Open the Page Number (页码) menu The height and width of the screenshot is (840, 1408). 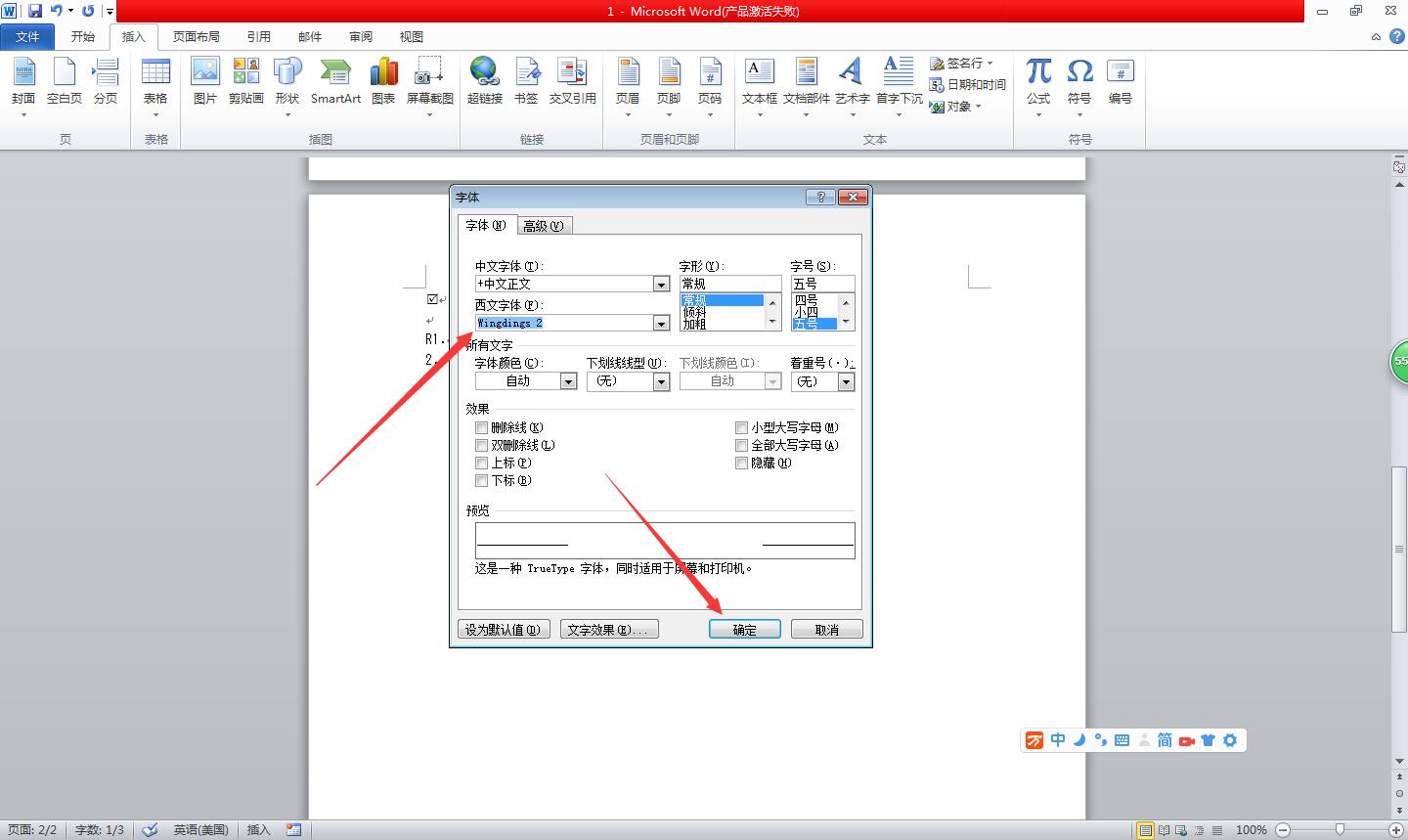[x=710, y=86]
